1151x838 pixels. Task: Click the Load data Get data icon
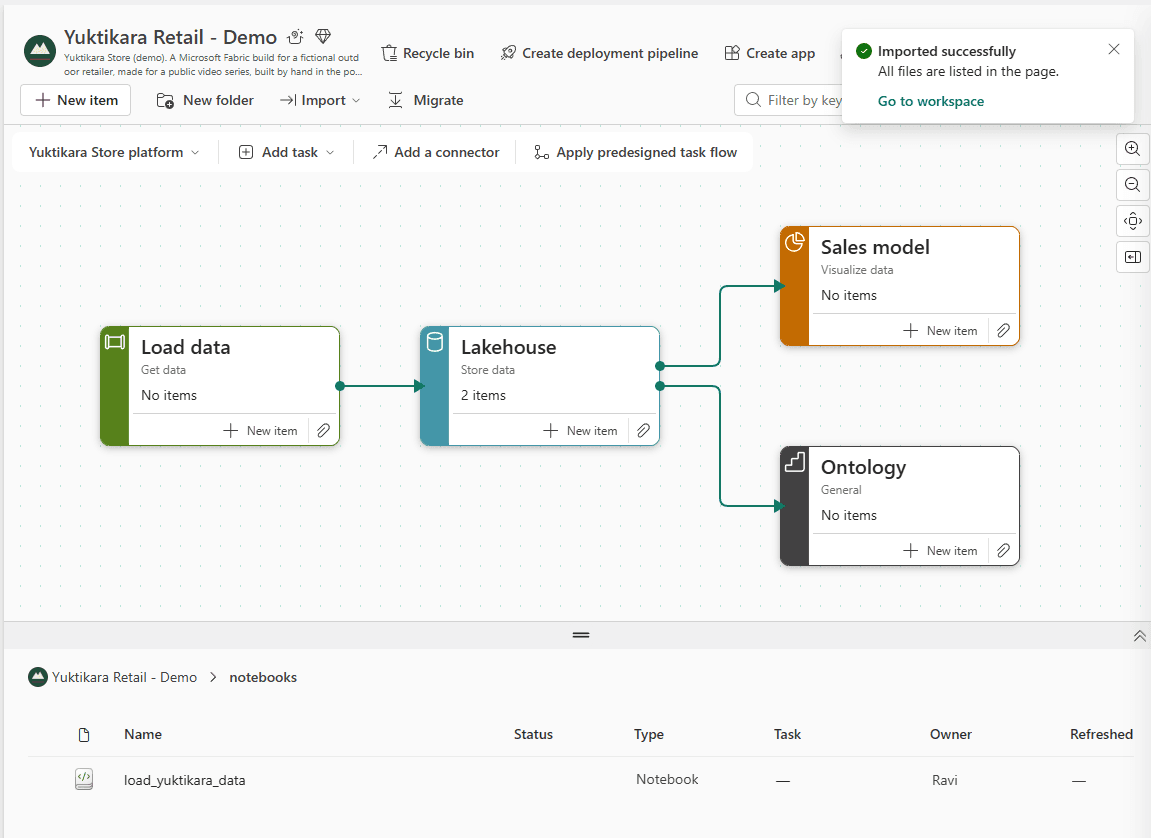[115, 342]
